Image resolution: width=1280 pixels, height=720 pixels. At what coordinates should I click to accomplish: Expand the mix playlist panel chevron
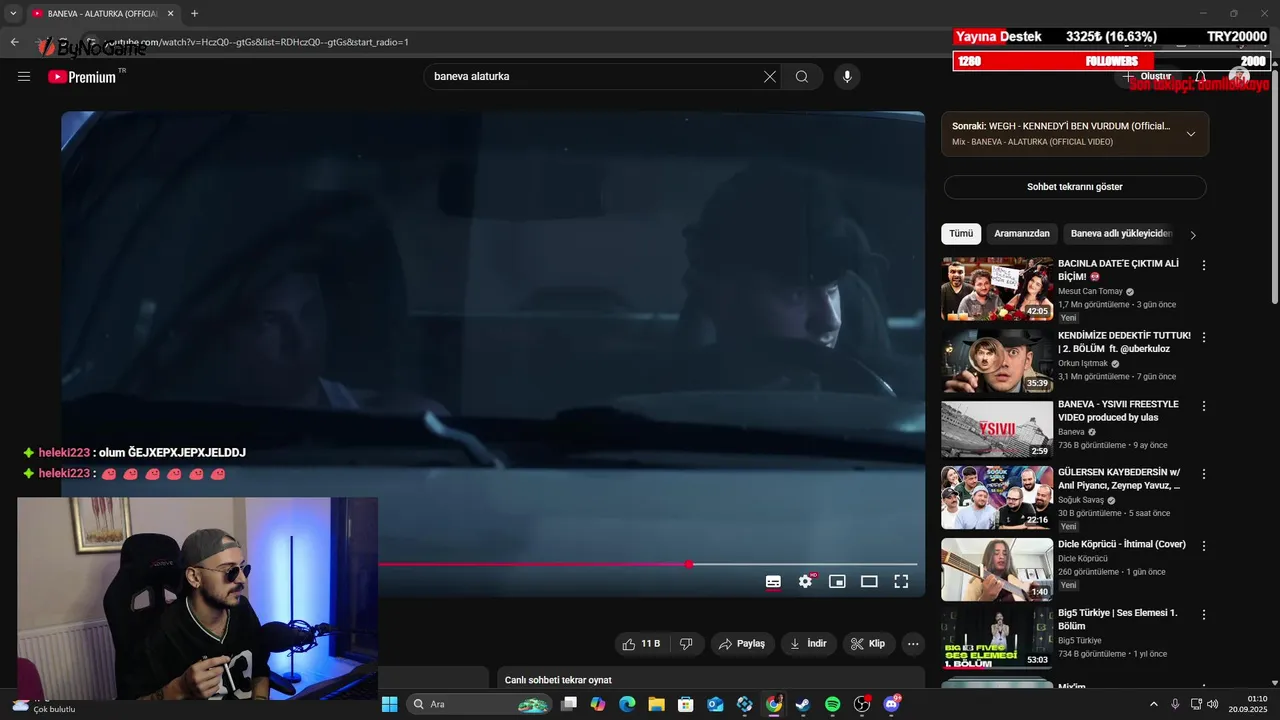1190,134
